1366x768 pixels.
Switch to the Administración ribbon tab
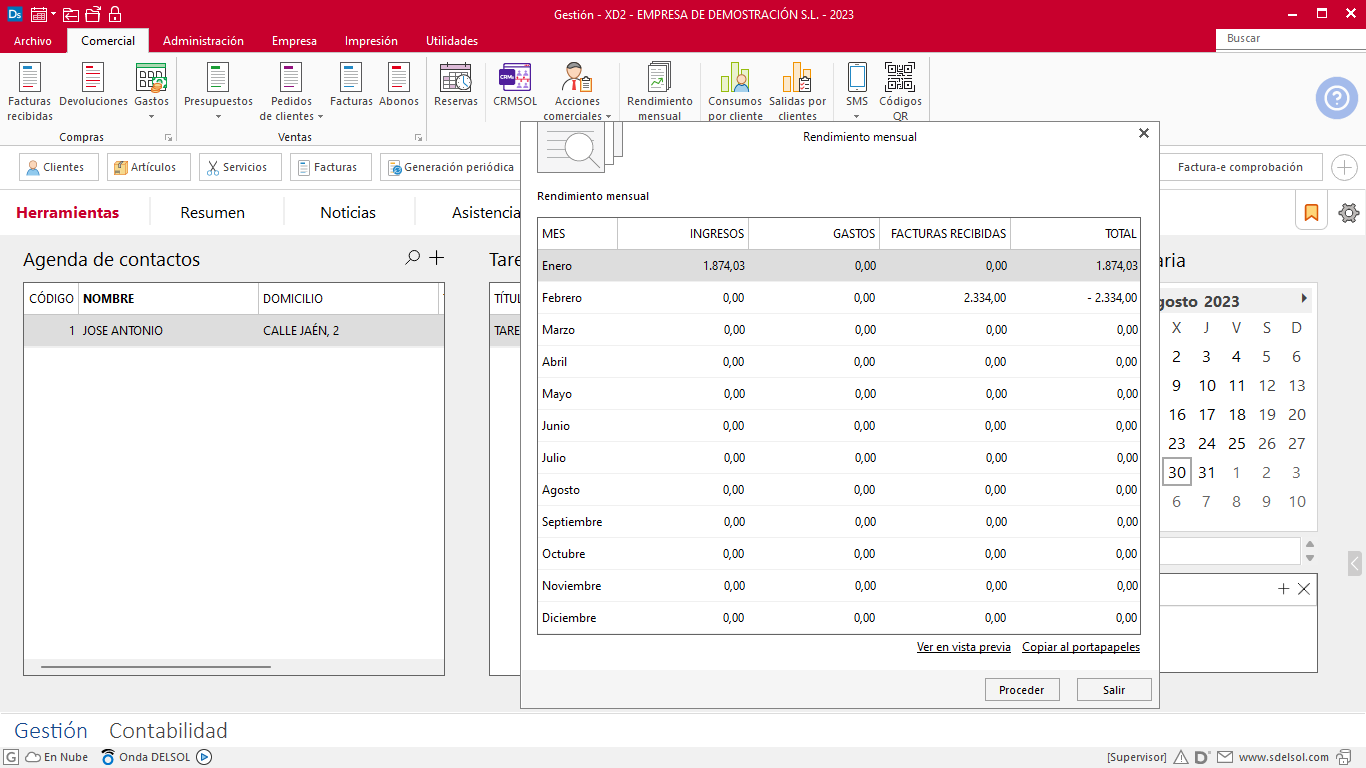pos(203,41)
